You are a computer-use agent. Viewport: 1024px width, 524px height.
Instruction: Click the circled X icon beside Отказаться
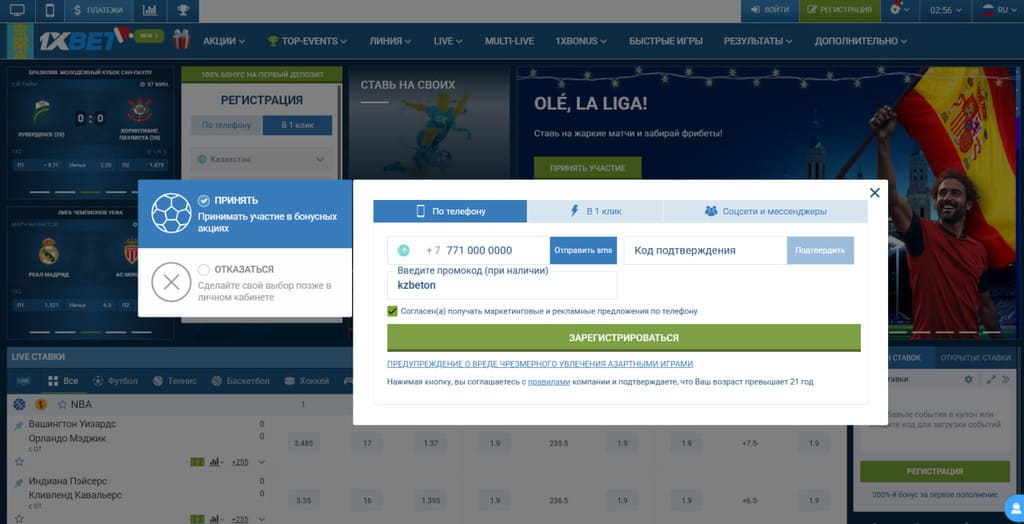171,282
